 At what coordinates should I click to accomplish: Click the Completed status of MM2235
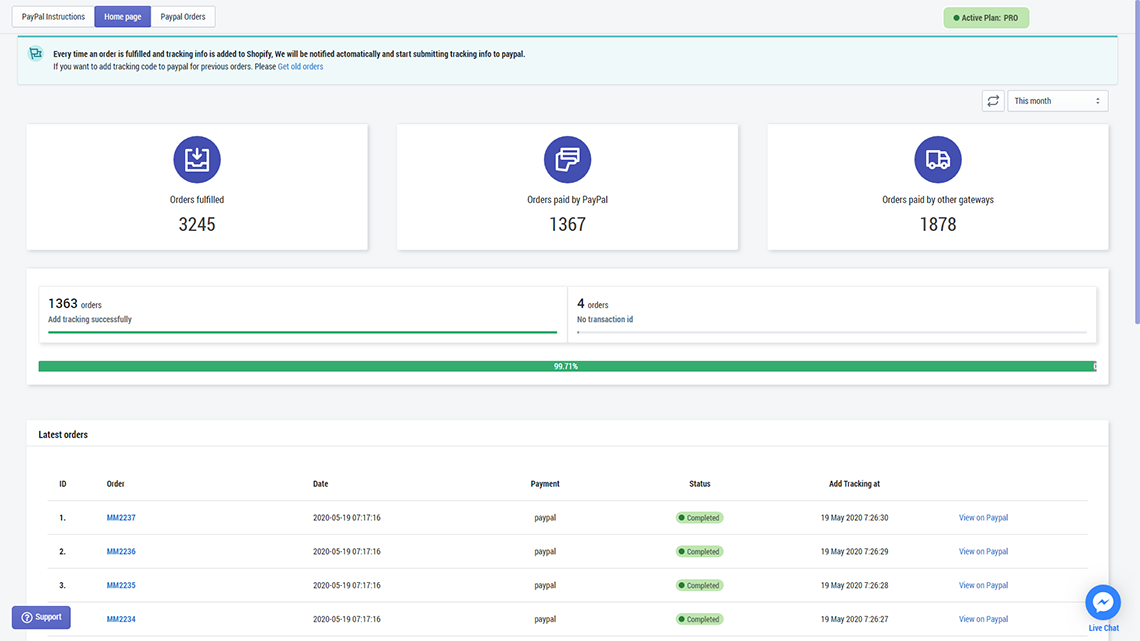[699, 585]
